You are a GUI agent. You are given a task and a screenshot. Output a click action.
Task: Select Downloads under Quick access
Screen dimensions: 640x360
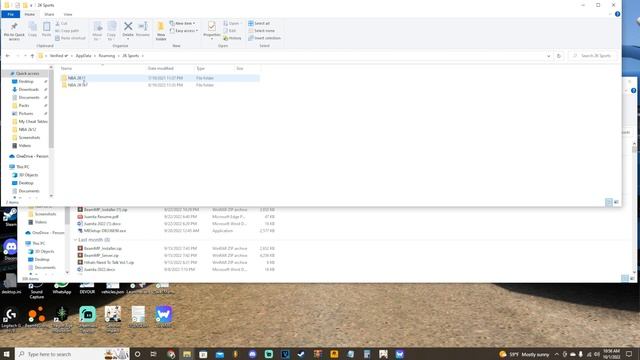click(29, 89)
